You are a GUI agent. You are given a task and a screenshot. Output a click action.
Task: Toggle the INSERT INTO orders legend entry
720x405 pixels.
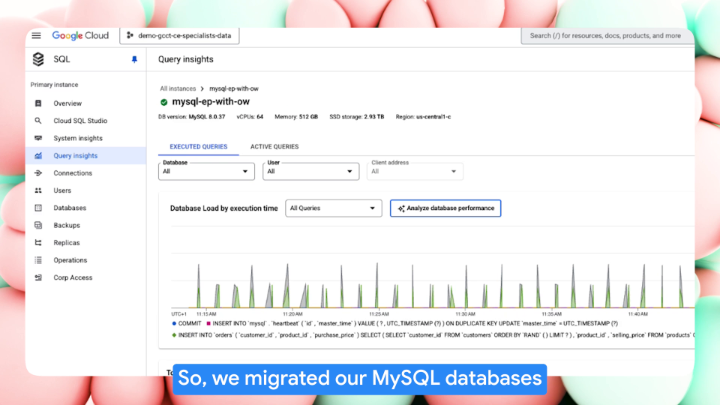coord(433,335)
